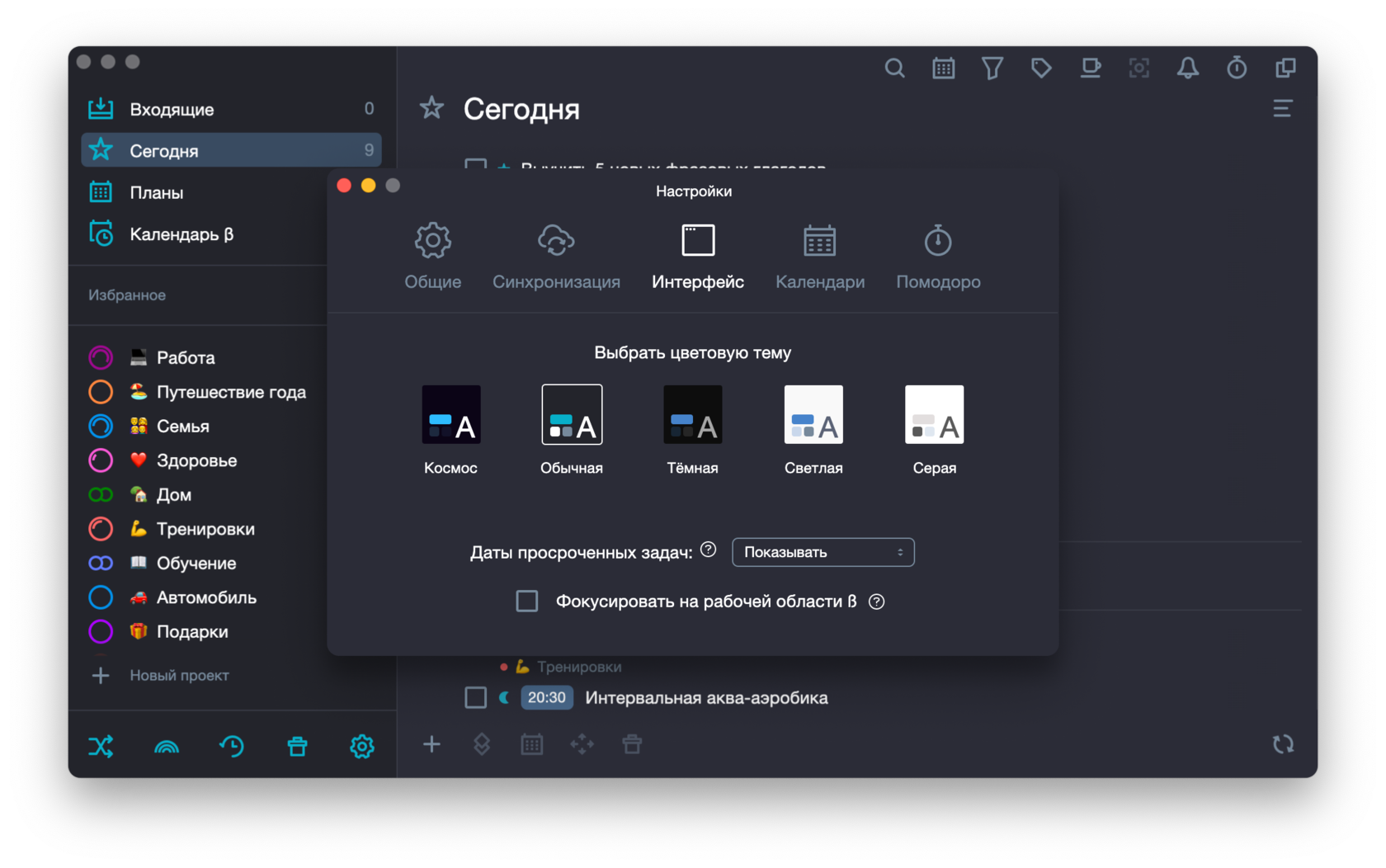The height and width of the screenshot is (868, 1386).
Task: Open the rainbow icon in sidebar bottom
Action: [x=167, y=747]
